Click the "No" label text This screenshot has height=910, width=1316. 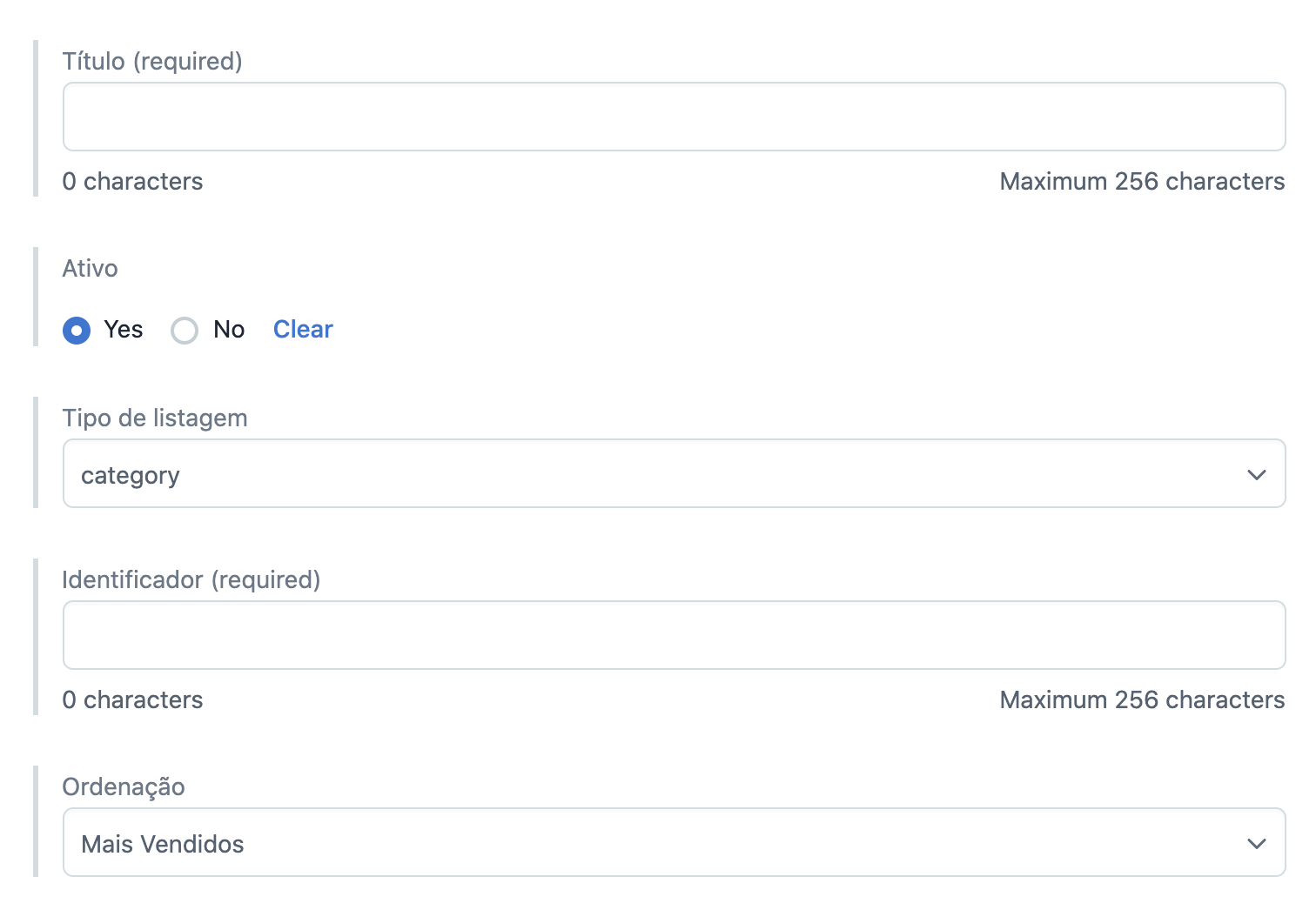click(229, 330)
